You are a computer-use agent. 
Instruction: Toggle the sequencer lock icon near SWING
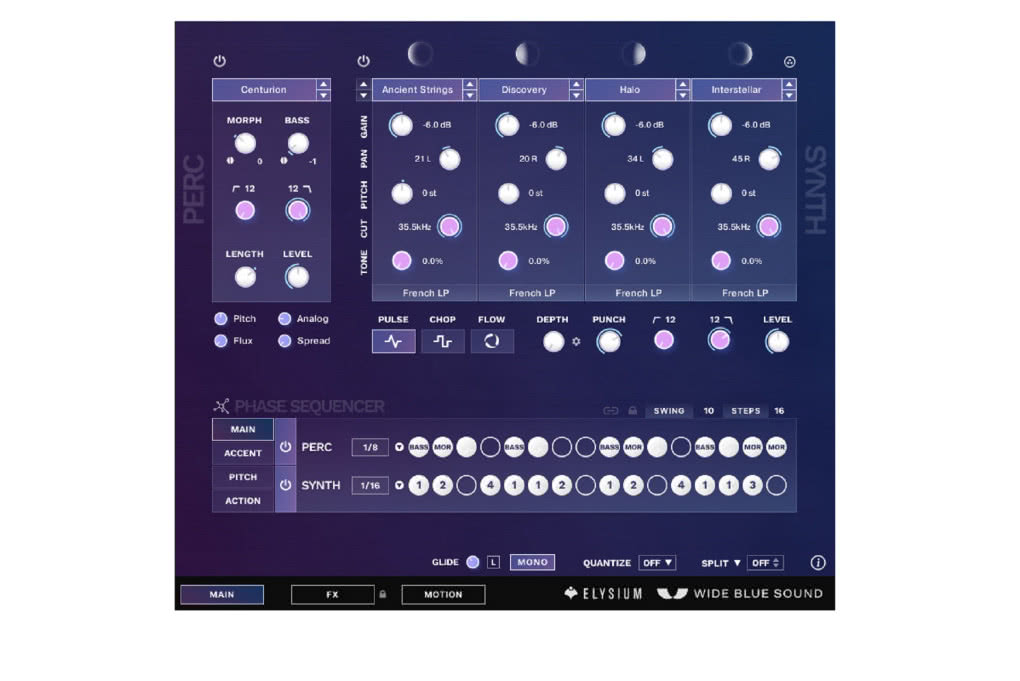pos(632,411)
